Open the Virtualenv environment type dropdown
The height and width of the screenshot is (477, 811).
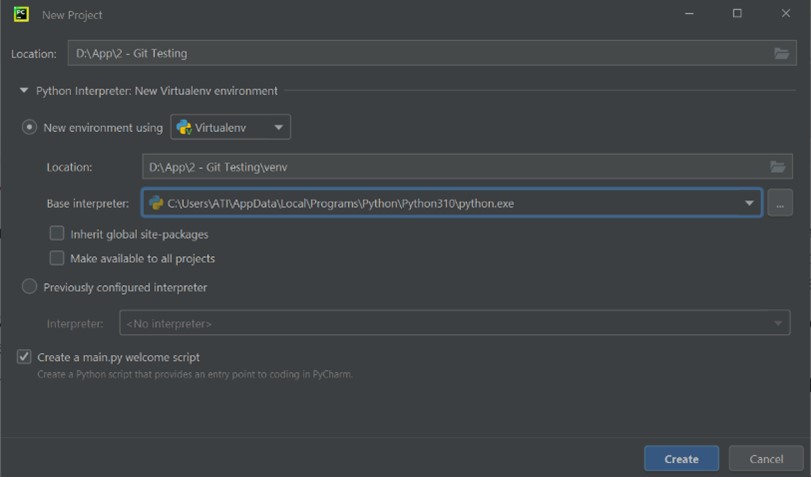(231, 128)
